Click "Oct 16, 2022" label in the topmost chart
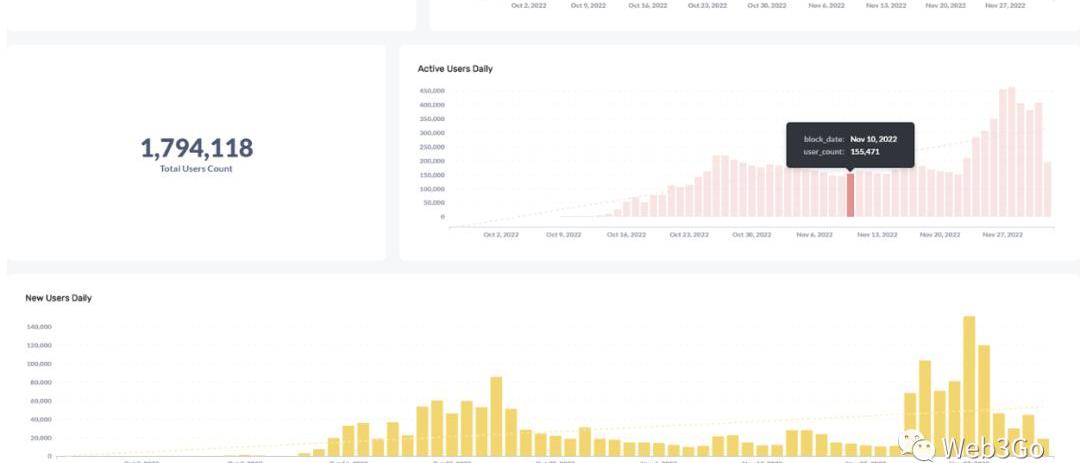Viewport: 1080px width, 463px height. tap(646, 6)
